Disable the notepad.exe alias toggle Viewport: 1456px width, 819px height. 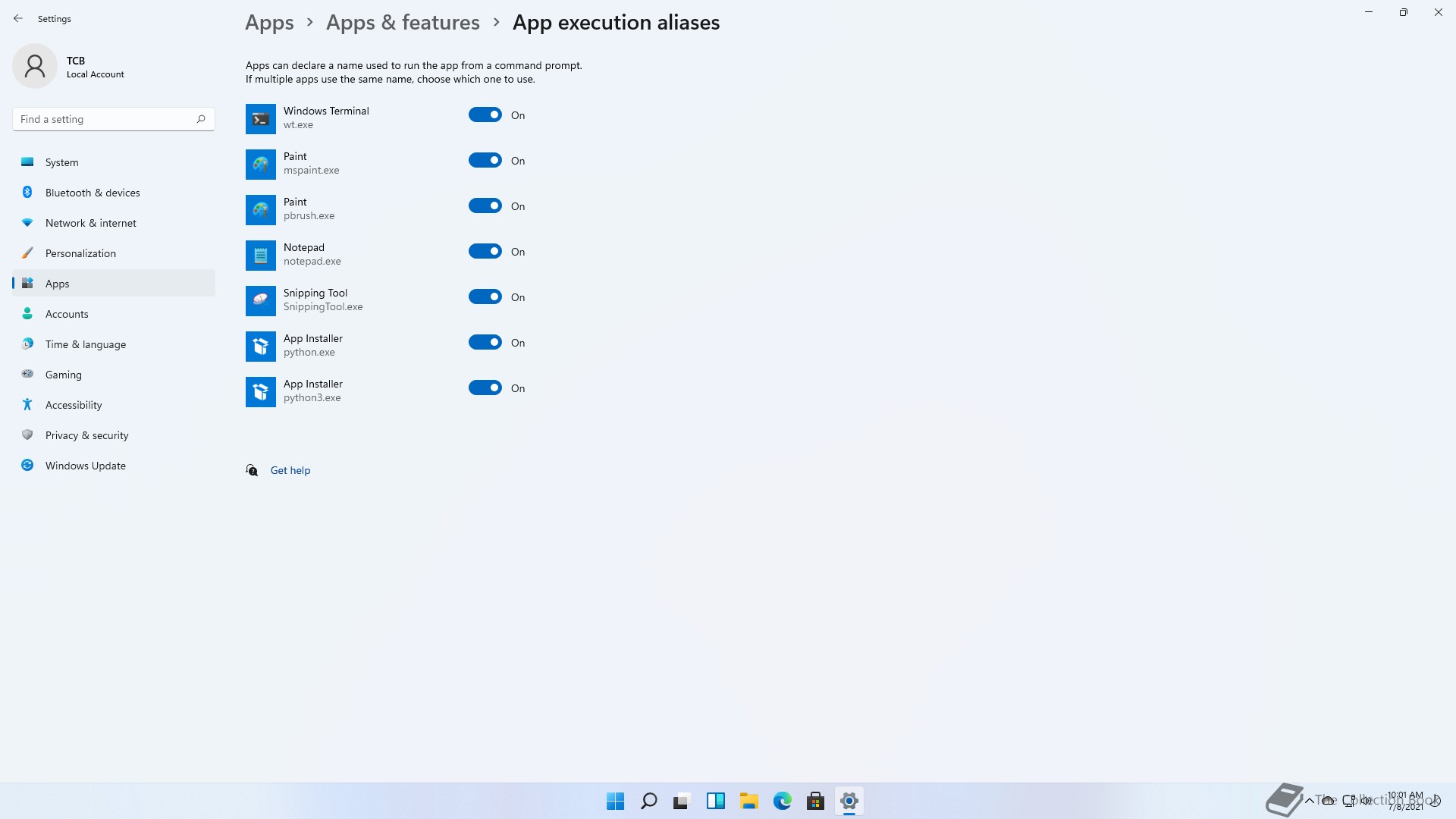(x=485, y=251)
